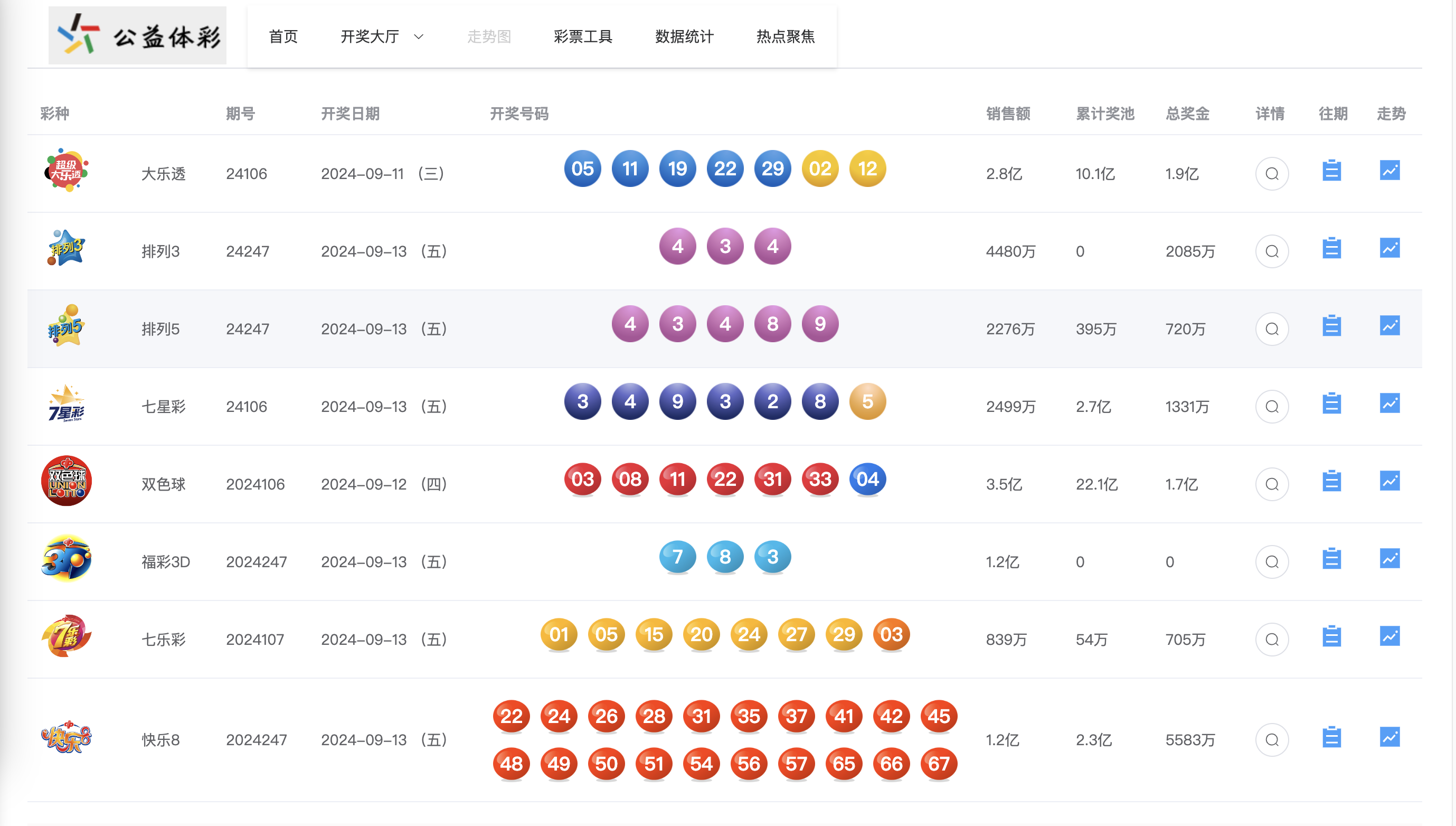This screenshot has width=1456, height=826.
Task: Click the date 2024-09-11 (三)
Action: point(383,174)
